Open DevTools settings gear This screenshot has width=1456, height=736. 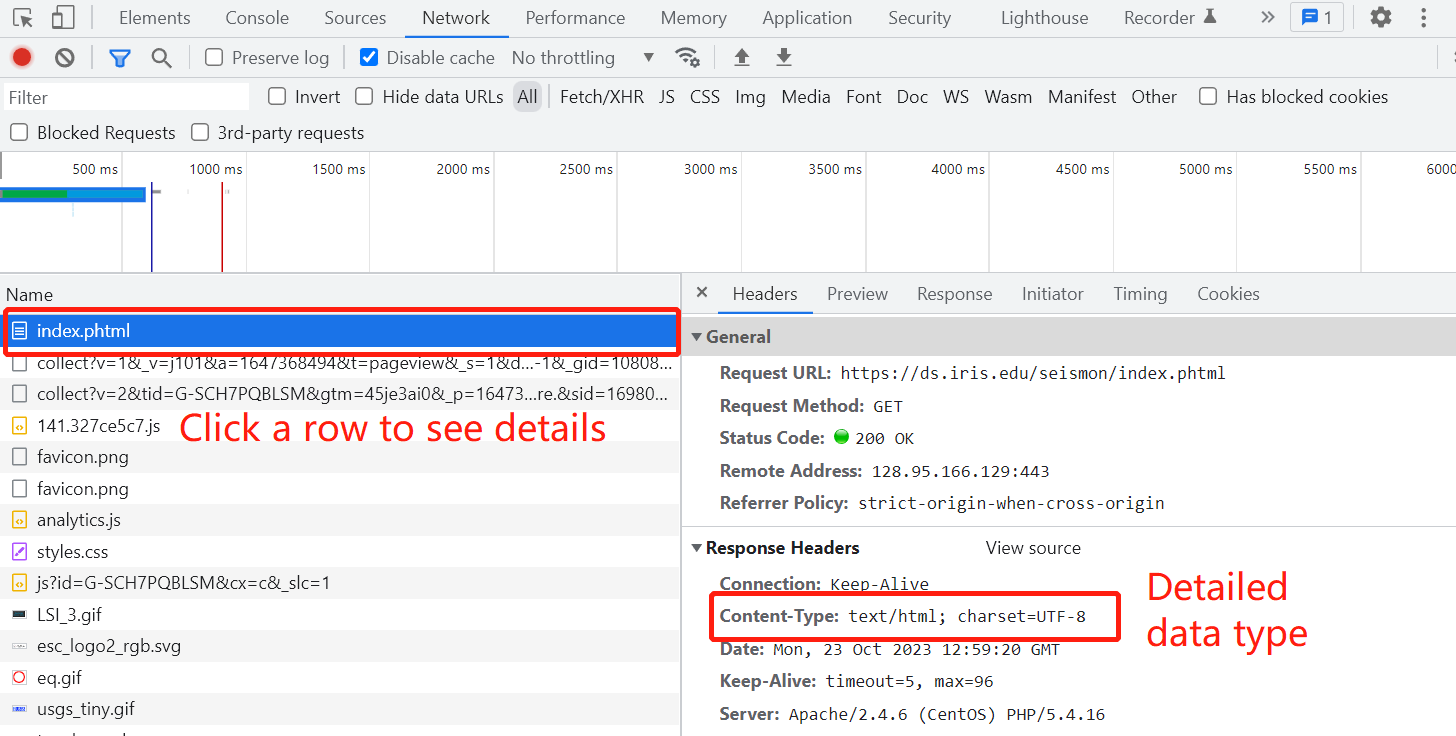(1380, 17)
